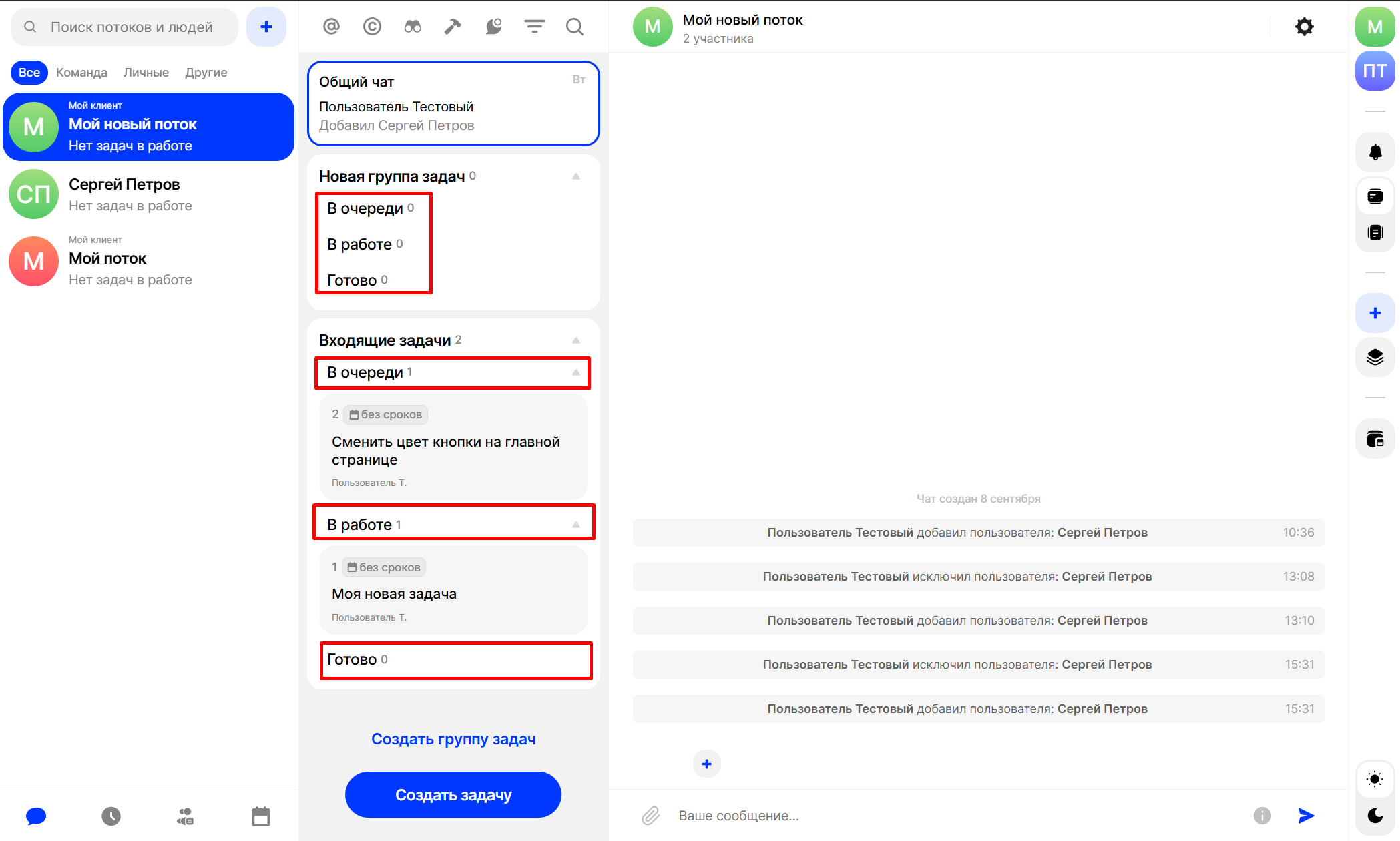Select the Команда tab
This screenshot has height=841, width=1400.
tap(81, 72)
